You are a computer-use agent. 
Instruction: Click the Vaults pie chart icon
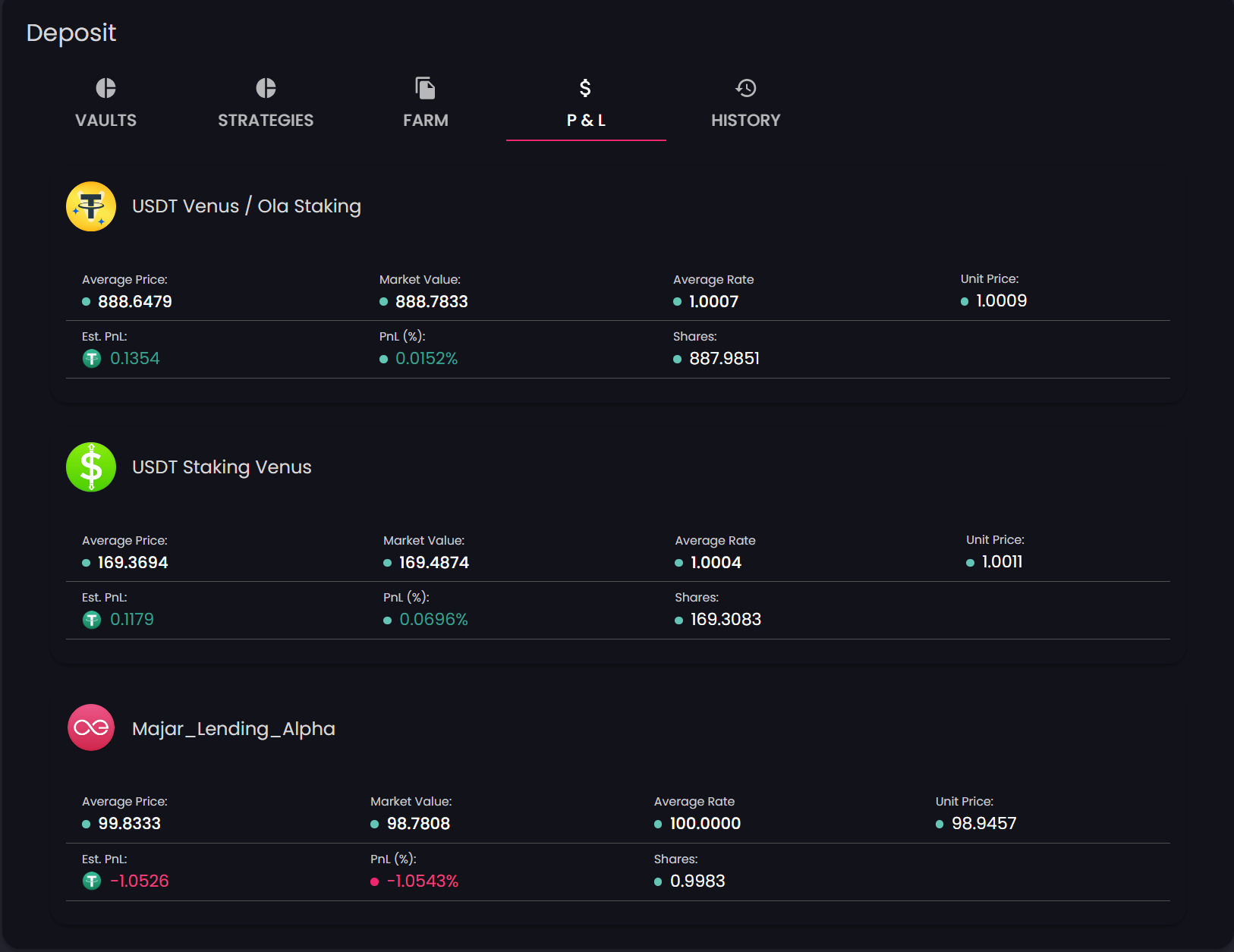coord(105,88)
